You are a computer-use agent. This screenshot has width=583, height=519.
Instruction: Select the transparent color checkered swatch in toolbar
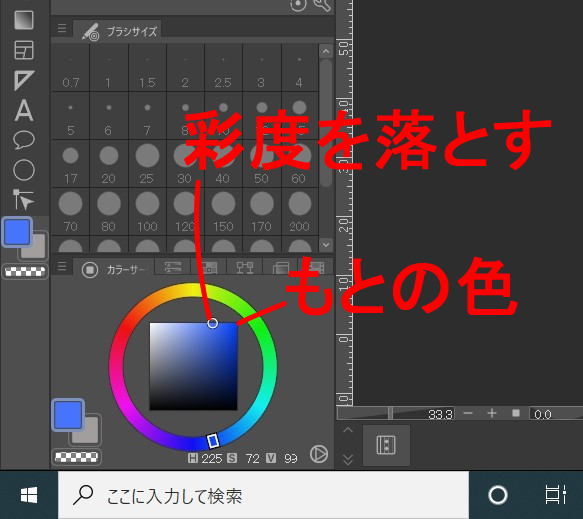coord(25,272)
